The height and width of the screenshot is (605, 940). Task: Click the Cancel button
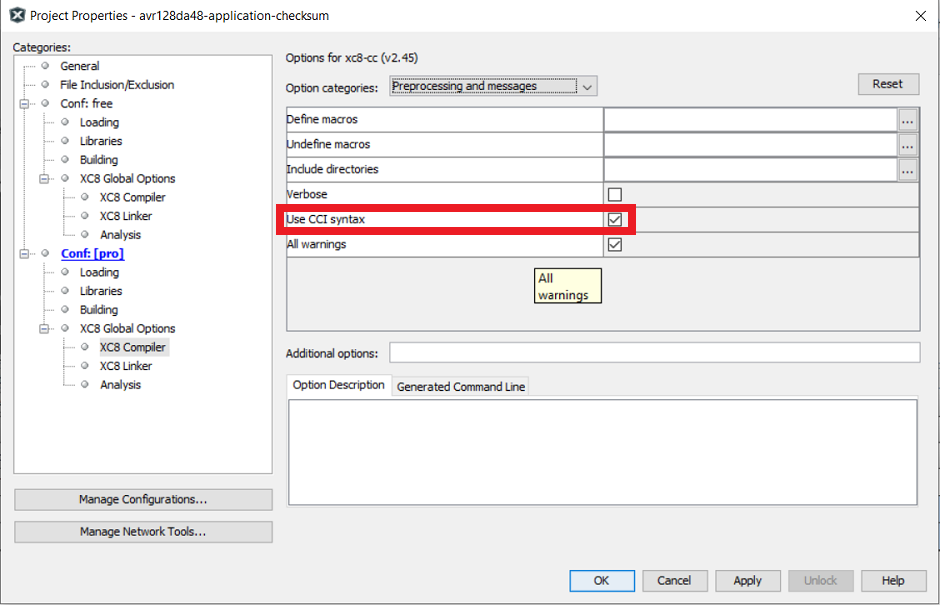pos(674,580)
